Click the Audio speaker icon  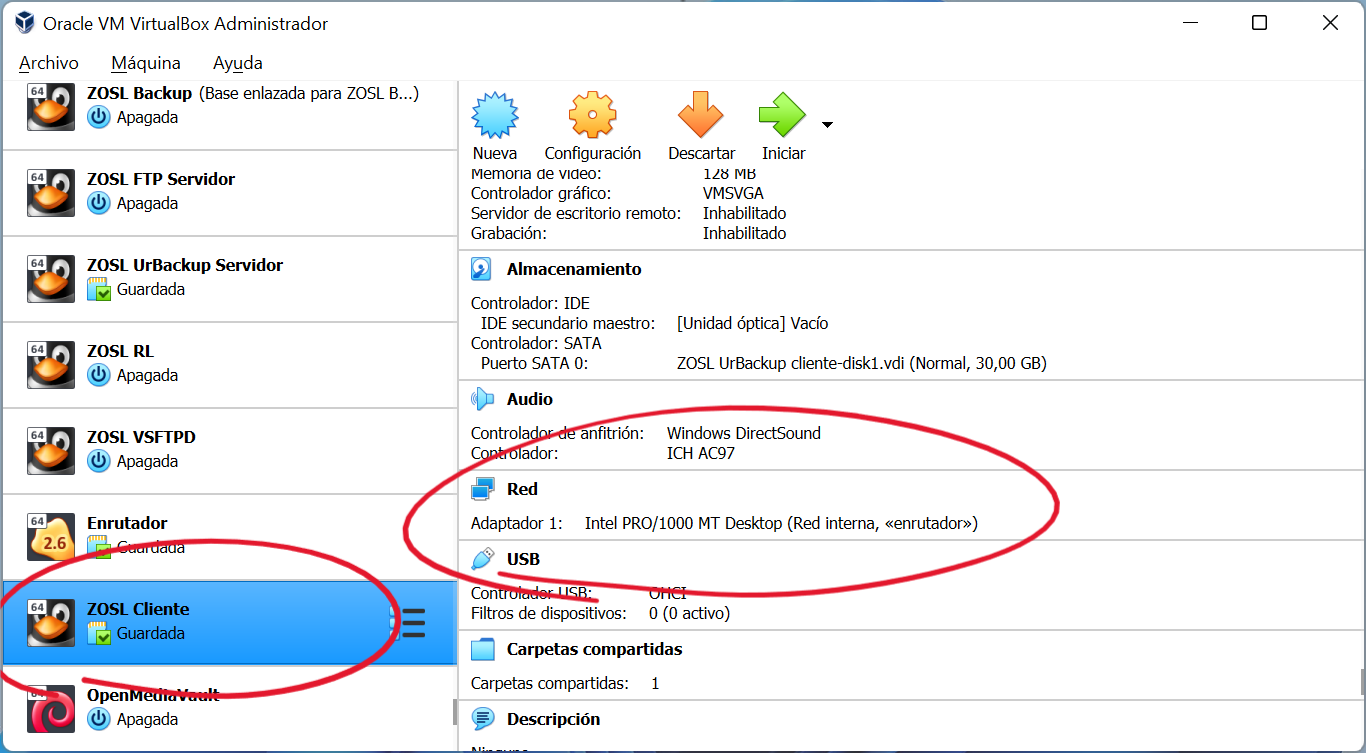click(x=483, y=400)
